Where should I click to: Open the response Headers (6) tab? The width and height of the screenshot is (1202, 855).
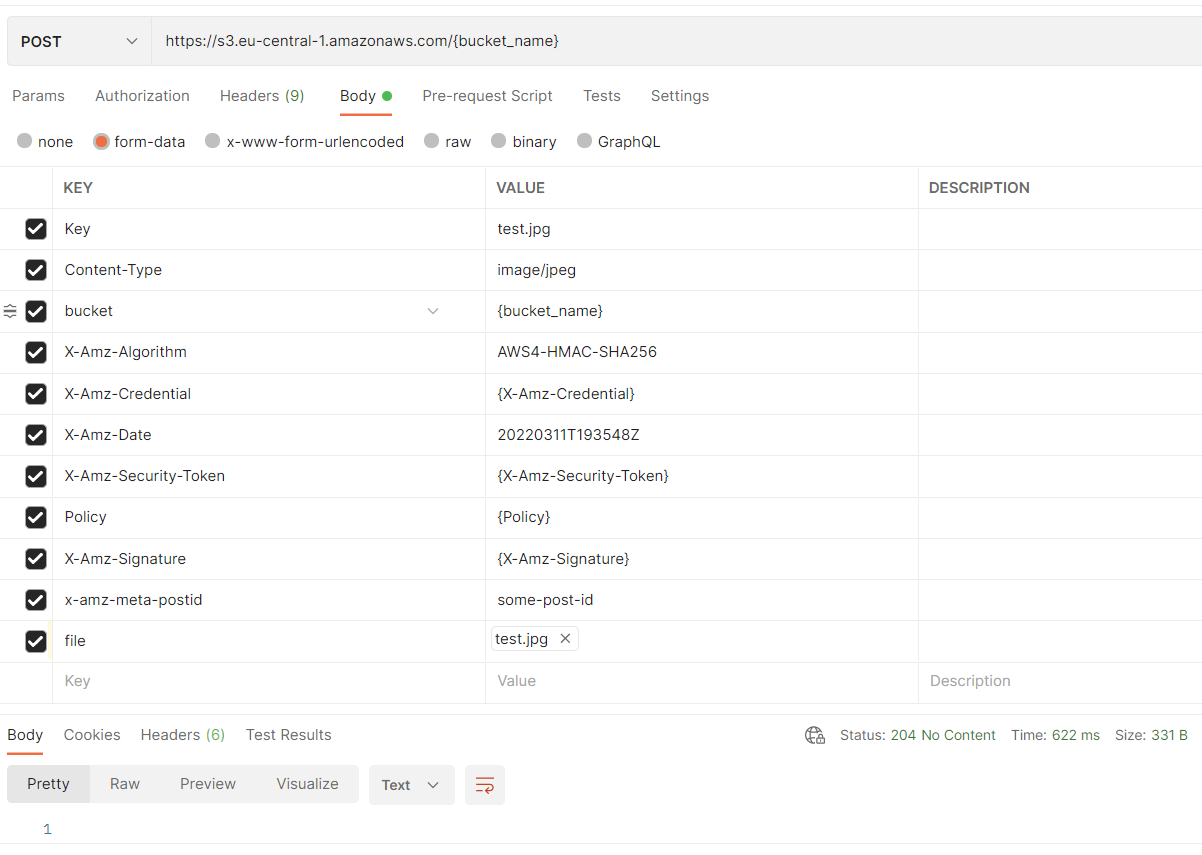point(183,735)
